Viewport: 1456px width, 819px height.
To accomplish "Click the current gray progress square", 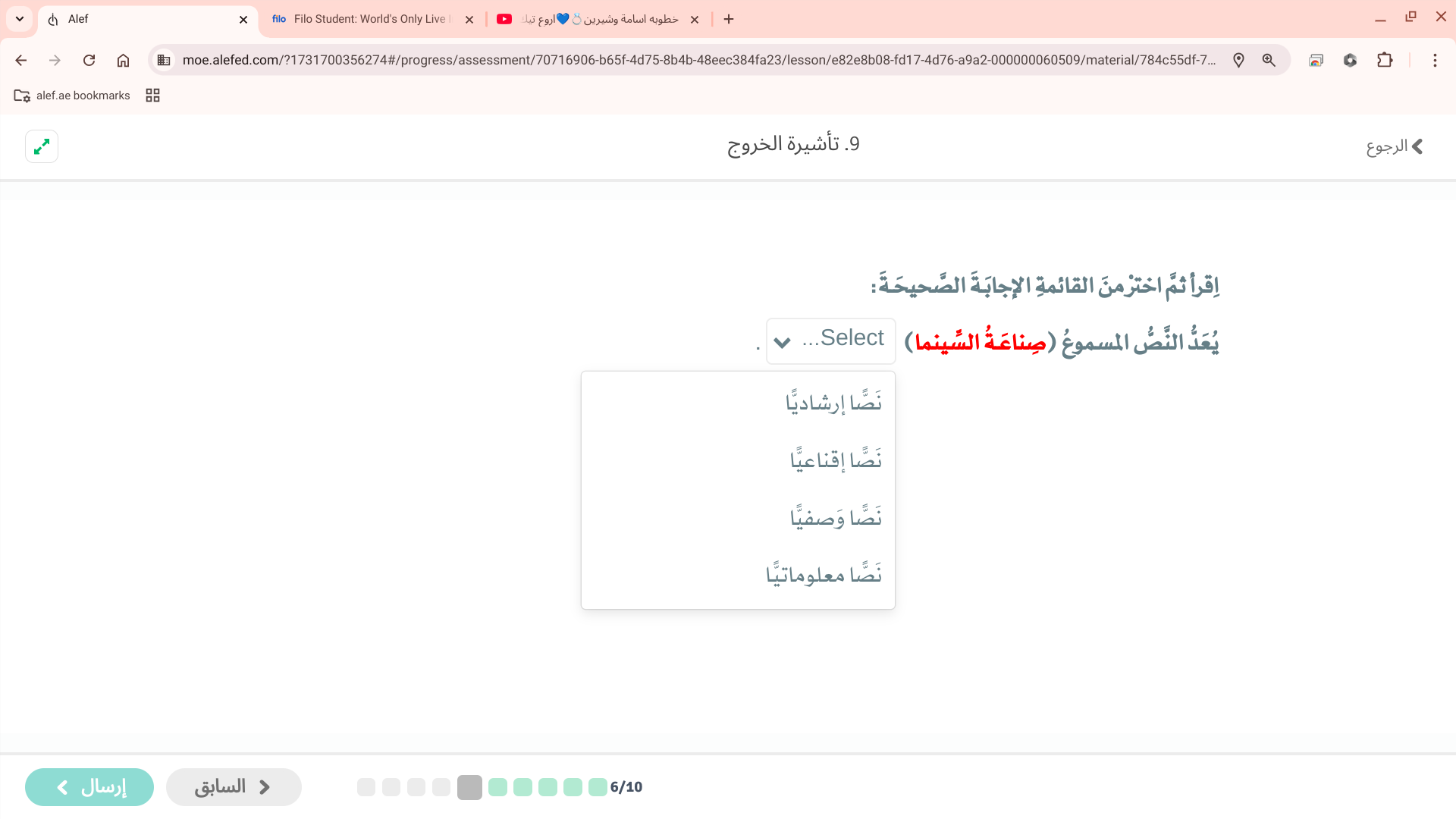I will click(x=469, y=787).
